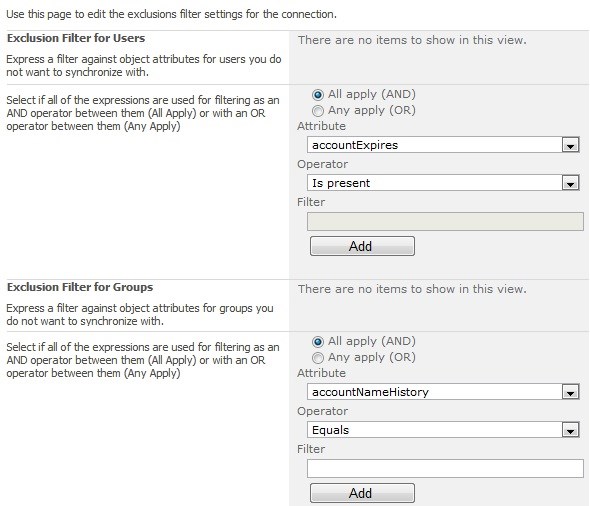Open the Equals operator dropdown arrow
590x506 pixels.
[x=570, y=430]
